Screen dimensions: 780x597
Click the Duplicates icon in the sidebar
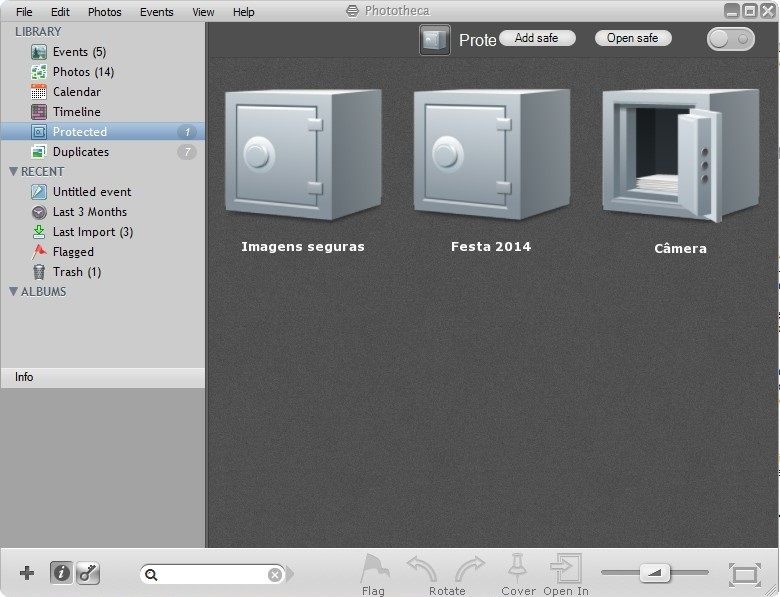(39, 151)
